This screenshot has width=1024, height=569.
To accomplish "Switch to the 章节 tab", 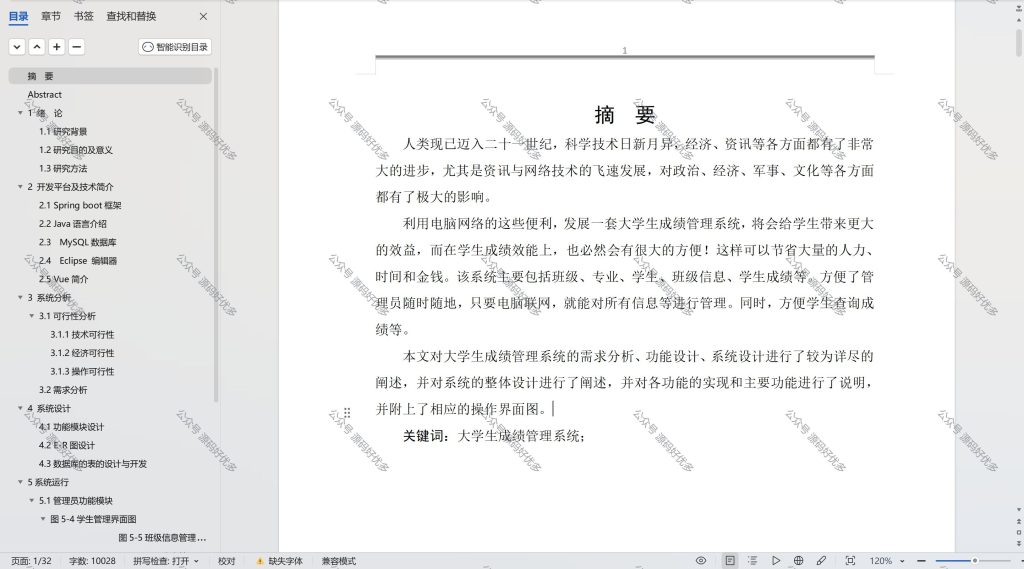I will tap(50, 16).
